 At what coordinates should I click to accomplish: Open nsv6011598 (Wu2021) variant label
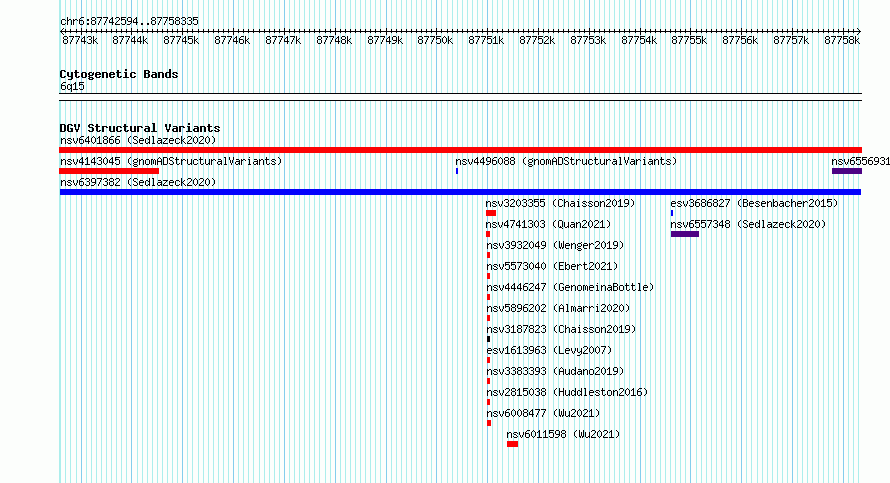pyautogui.click(x=563, y=434)
